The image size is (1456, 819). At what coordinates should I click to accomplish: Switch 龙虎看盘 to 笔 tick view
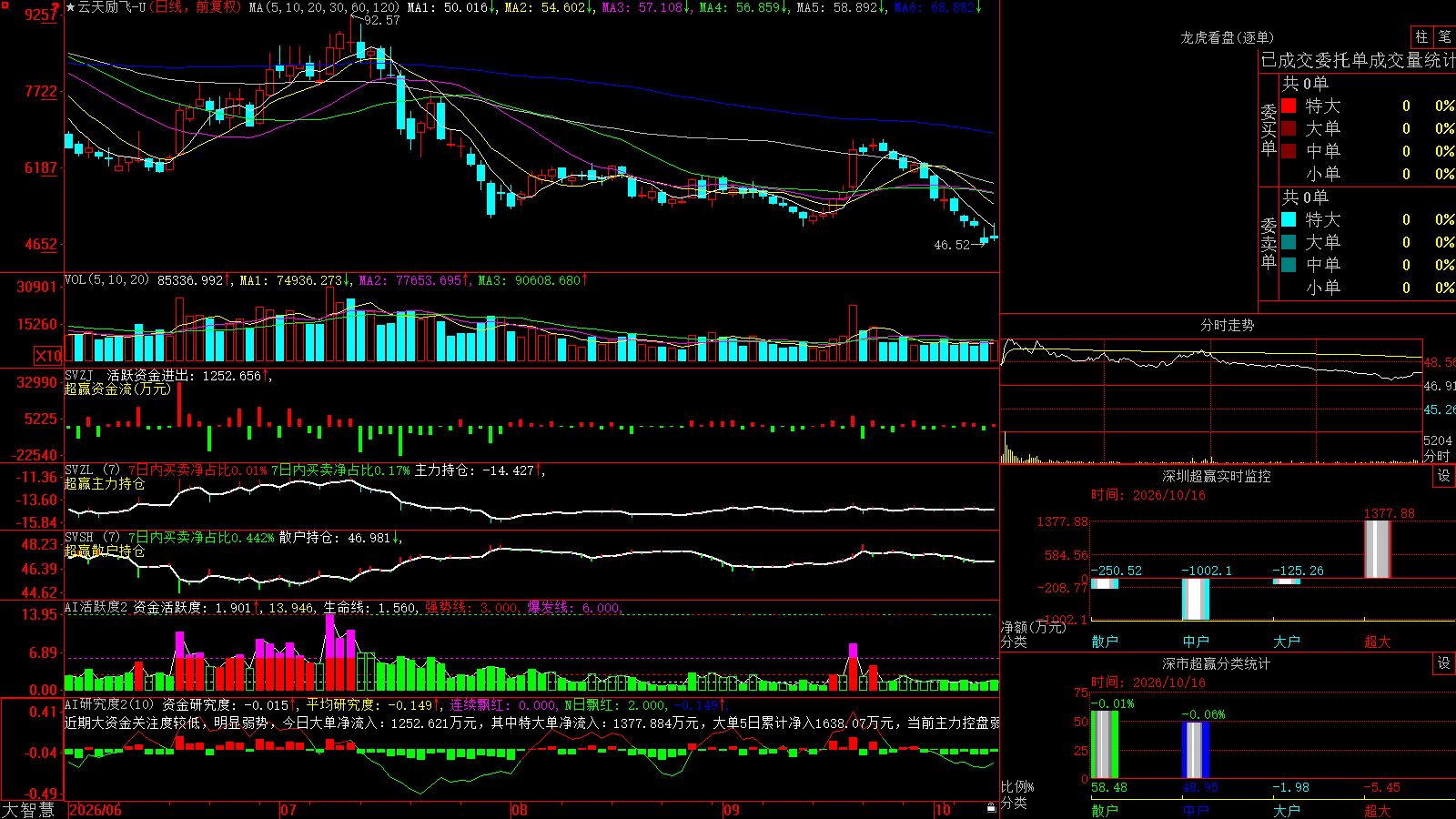(1444, 36)
